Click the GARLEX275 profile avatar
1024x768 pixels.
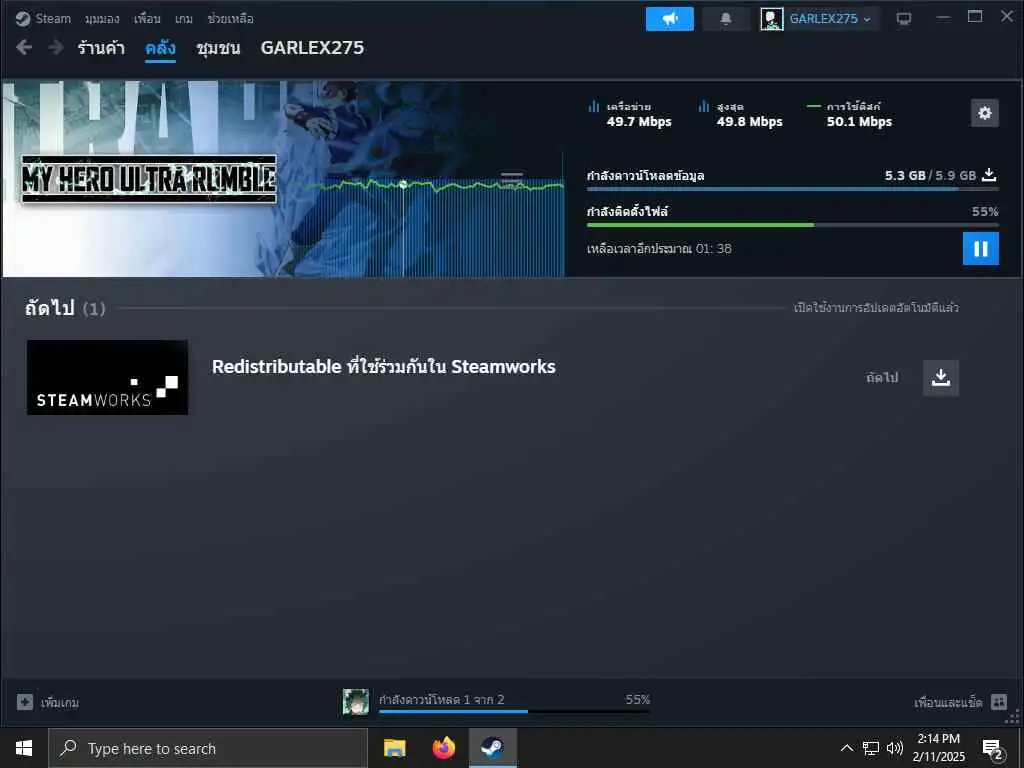click(771, 19)
